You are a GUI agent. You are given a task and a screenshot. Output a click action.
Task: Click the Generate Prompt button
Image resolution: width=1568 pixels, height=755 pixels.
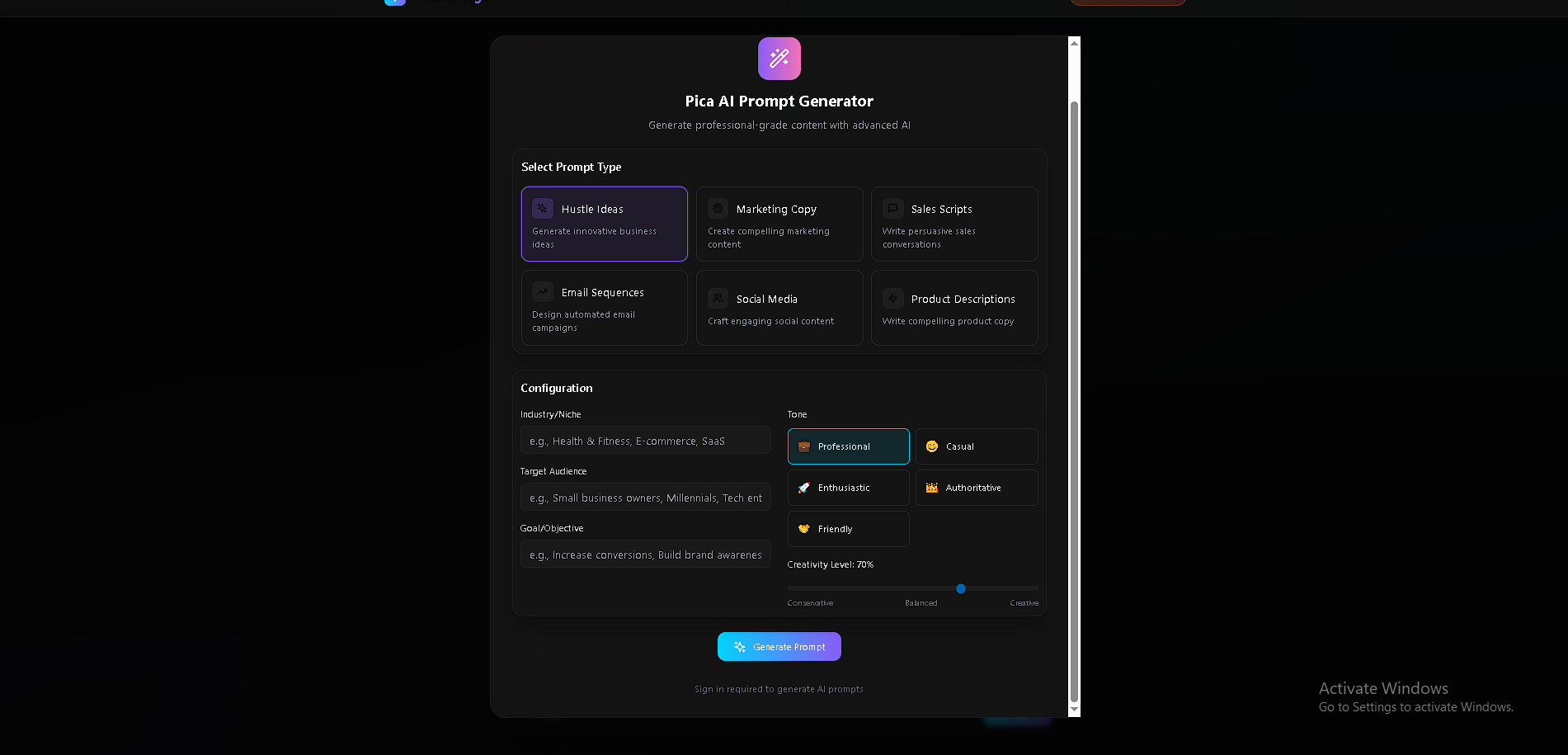click(779, 647)
